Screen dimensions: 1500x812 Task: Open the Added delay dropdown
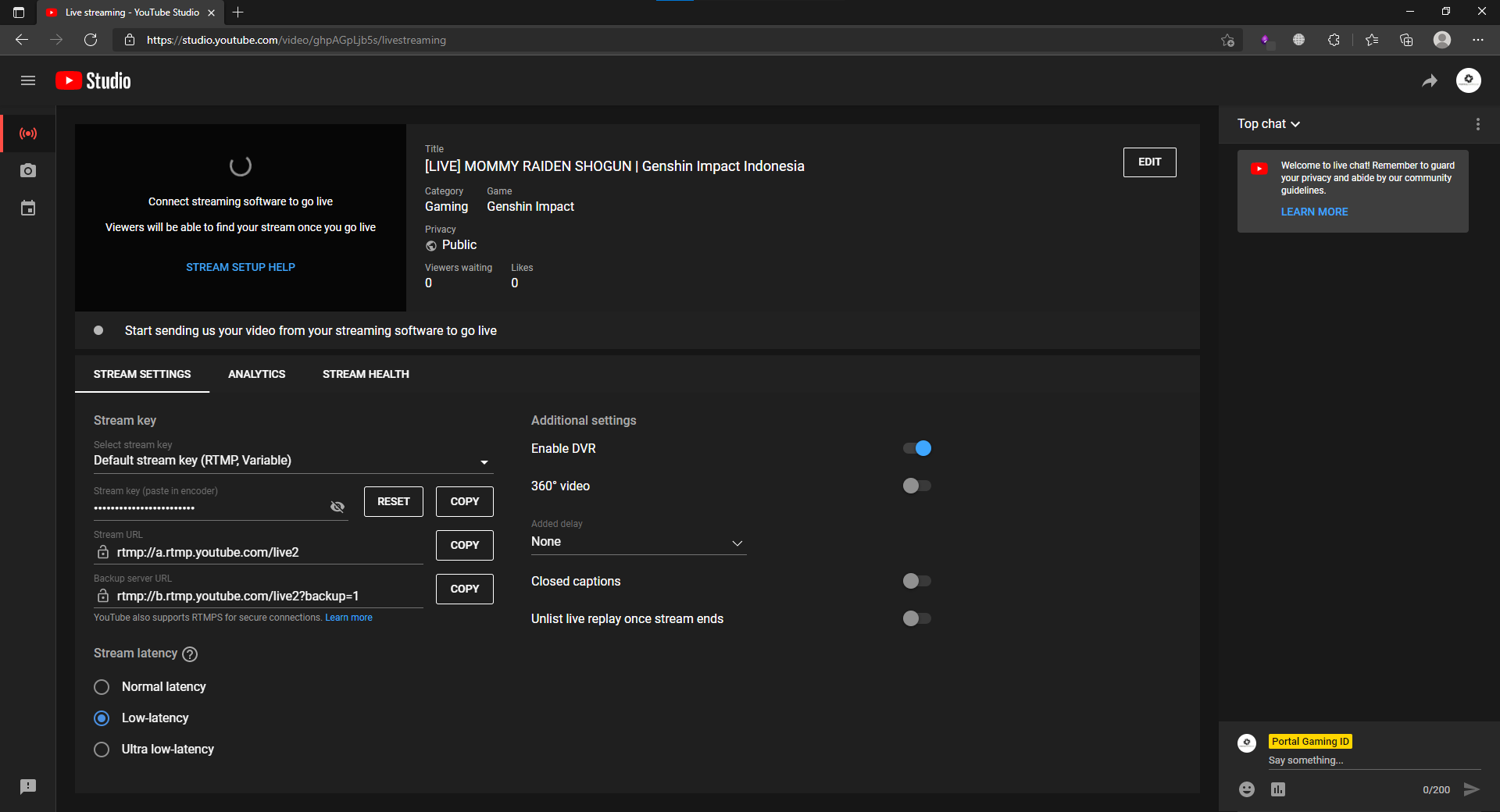pos(637,542)
